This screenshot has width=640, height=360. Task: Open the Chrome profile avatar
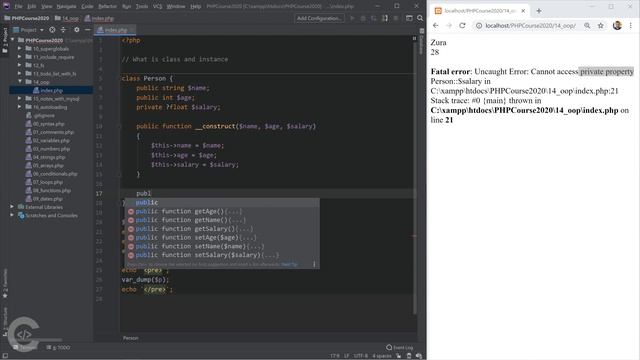(617, 25)
